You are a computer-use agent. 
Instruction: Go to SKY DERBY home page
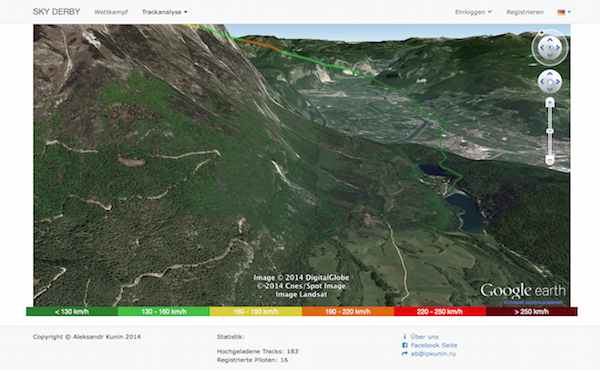coord(57,12)
